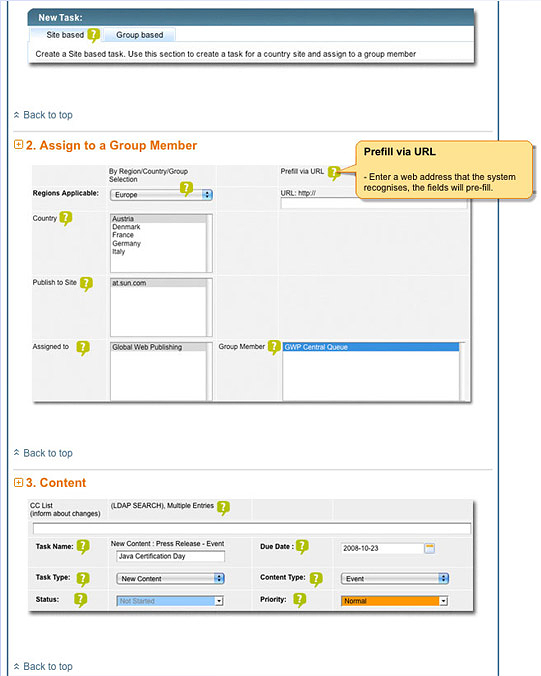The image size is (541, 676).
Task: Click the help icon beside Prefill via URL
Action: (334, 173)
